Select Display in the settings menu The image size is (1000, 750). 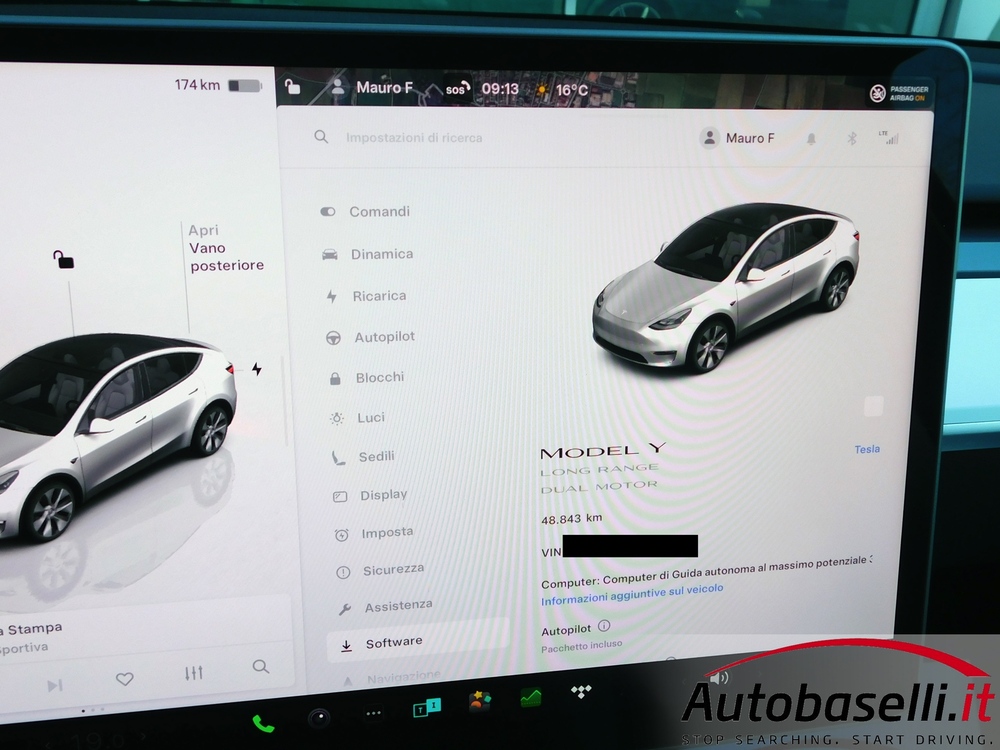370,496
